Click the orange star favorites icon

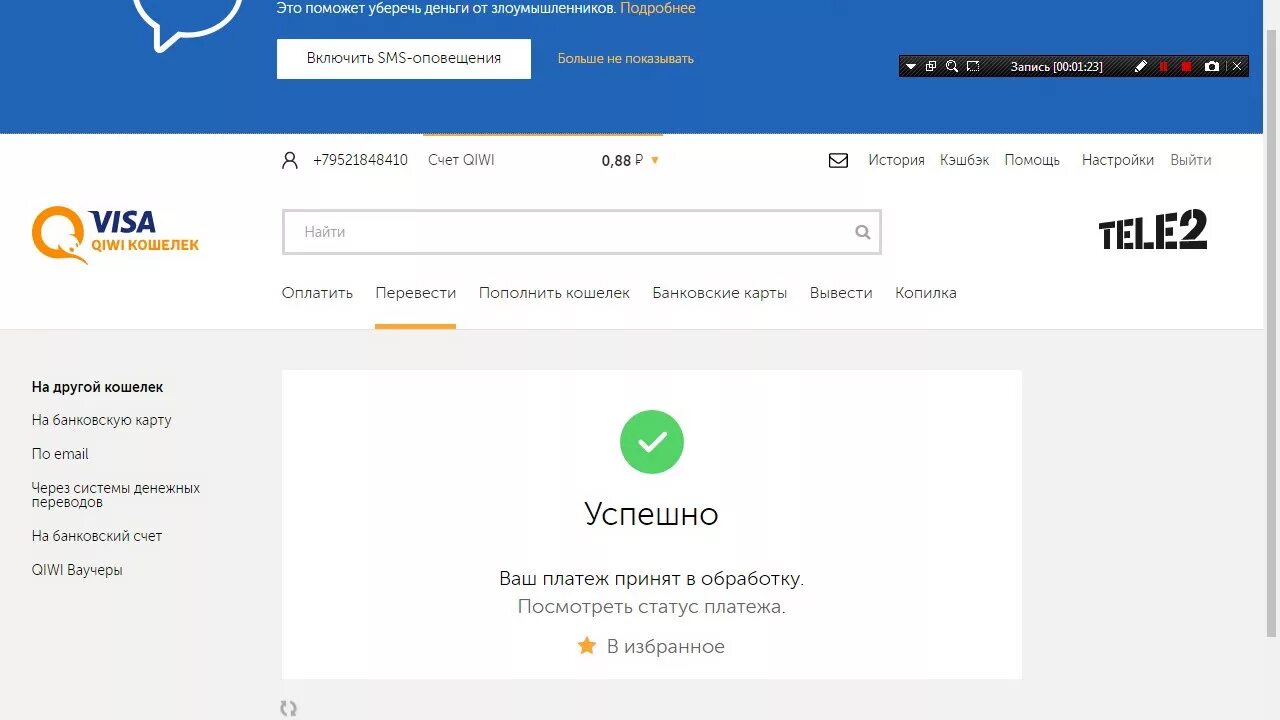point(587,646)
